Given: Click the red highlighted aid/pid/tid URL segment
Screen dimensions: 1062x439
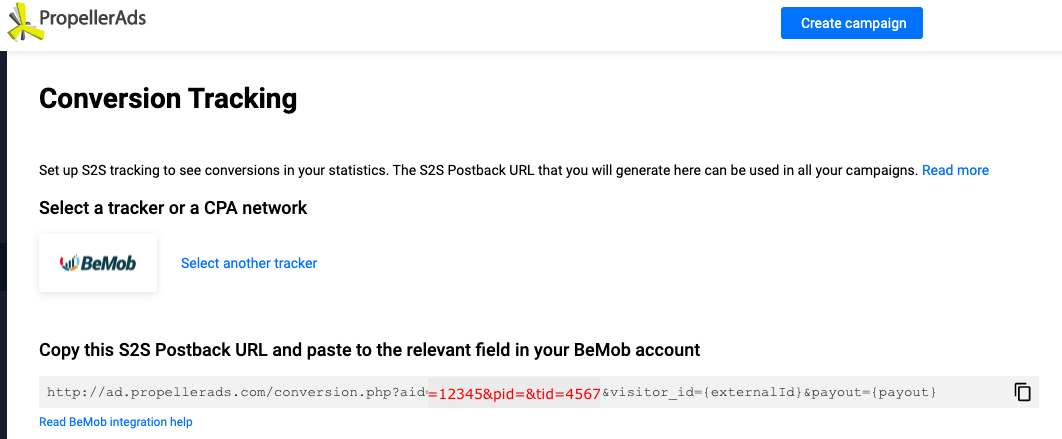Looking at the screenshot, I should point(514,394).
